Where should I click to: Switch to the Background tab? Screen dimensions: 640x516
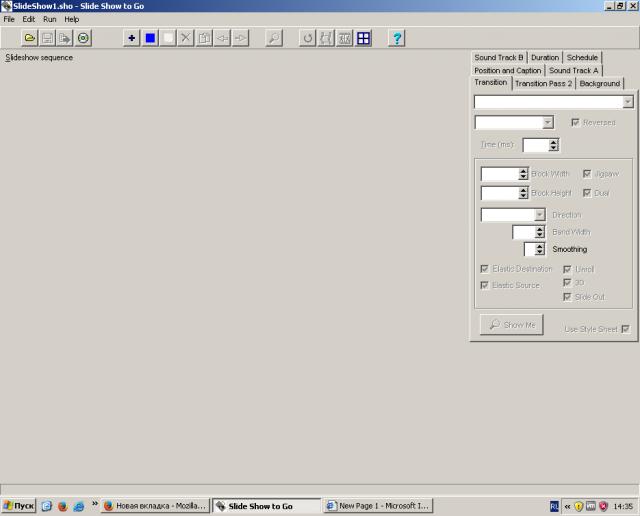tap(599, 83)
